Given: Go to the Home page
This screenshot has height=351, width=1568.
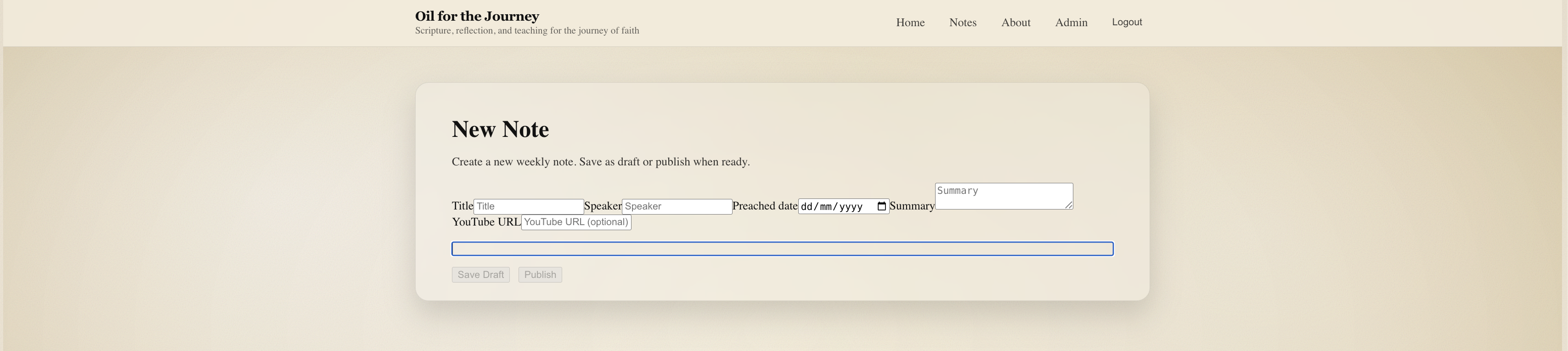Looking at the screenshot, I should coord(910,23).
